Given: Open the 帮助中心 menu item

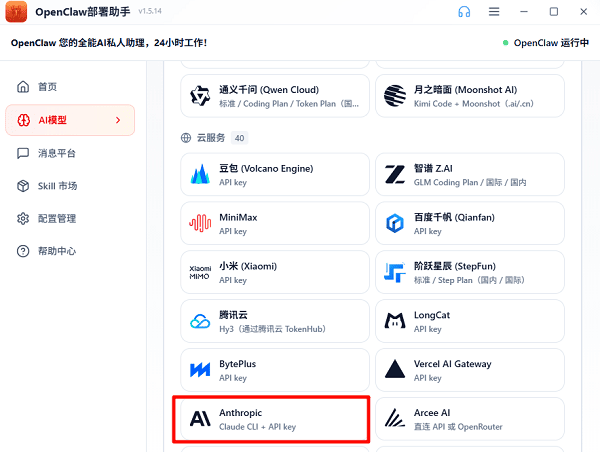Looking at the screenshot, I should (x=70, y=251).
